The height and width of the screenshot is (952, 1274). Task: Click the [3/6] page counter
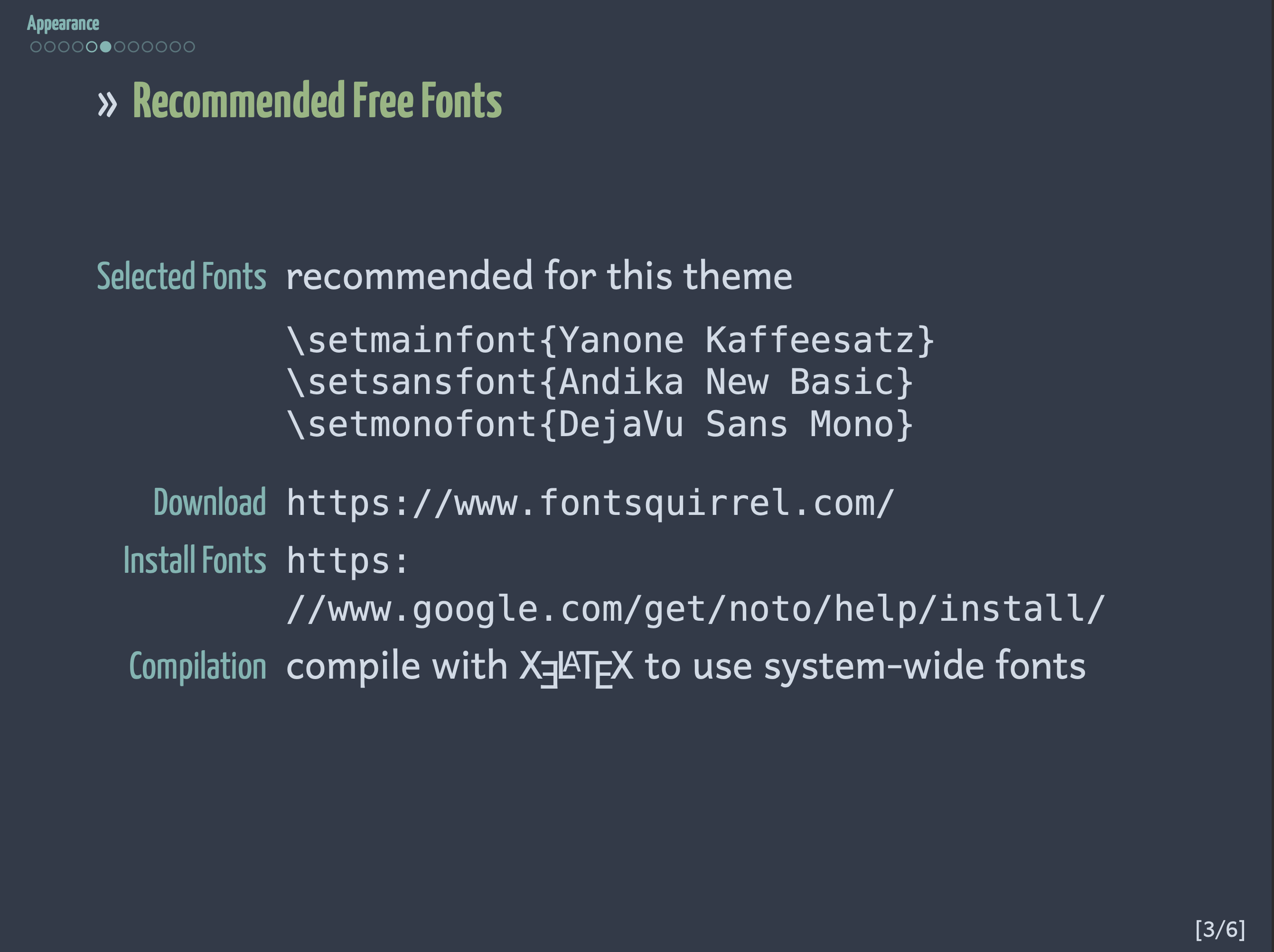1220,929
